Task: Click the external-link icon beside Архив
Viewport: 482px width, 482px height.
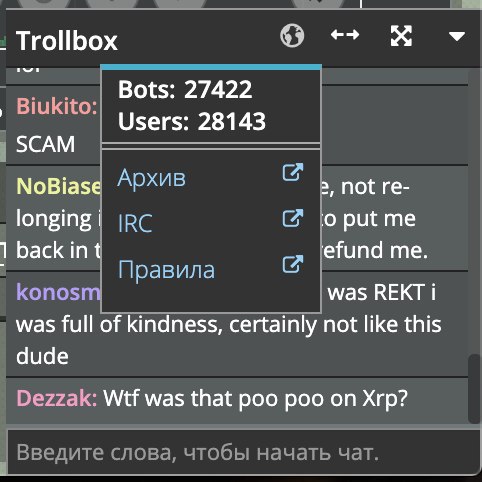Action: (293, 172)
